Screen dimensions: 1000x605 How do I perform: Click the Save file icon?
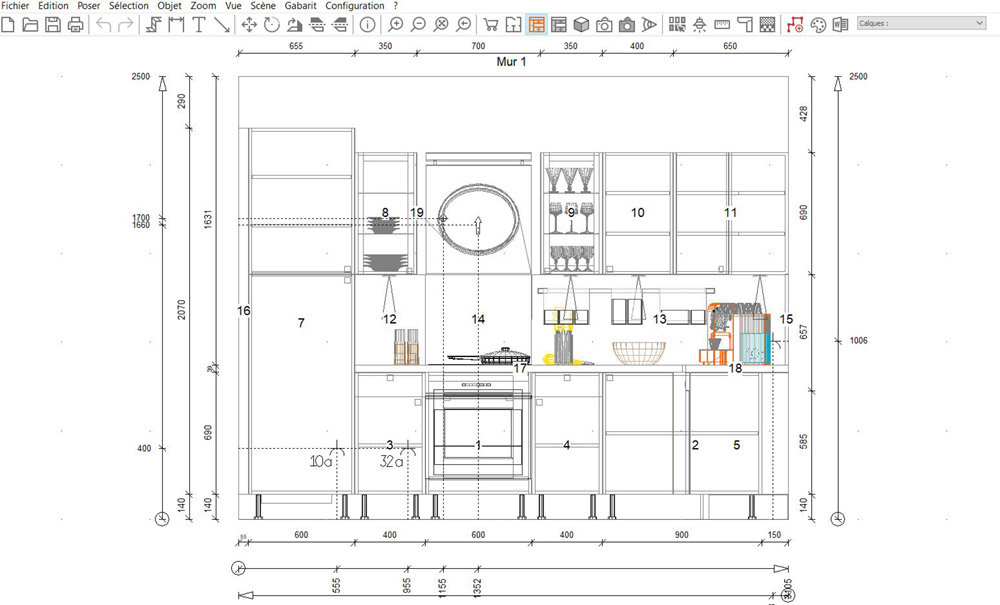coord(53,24)
